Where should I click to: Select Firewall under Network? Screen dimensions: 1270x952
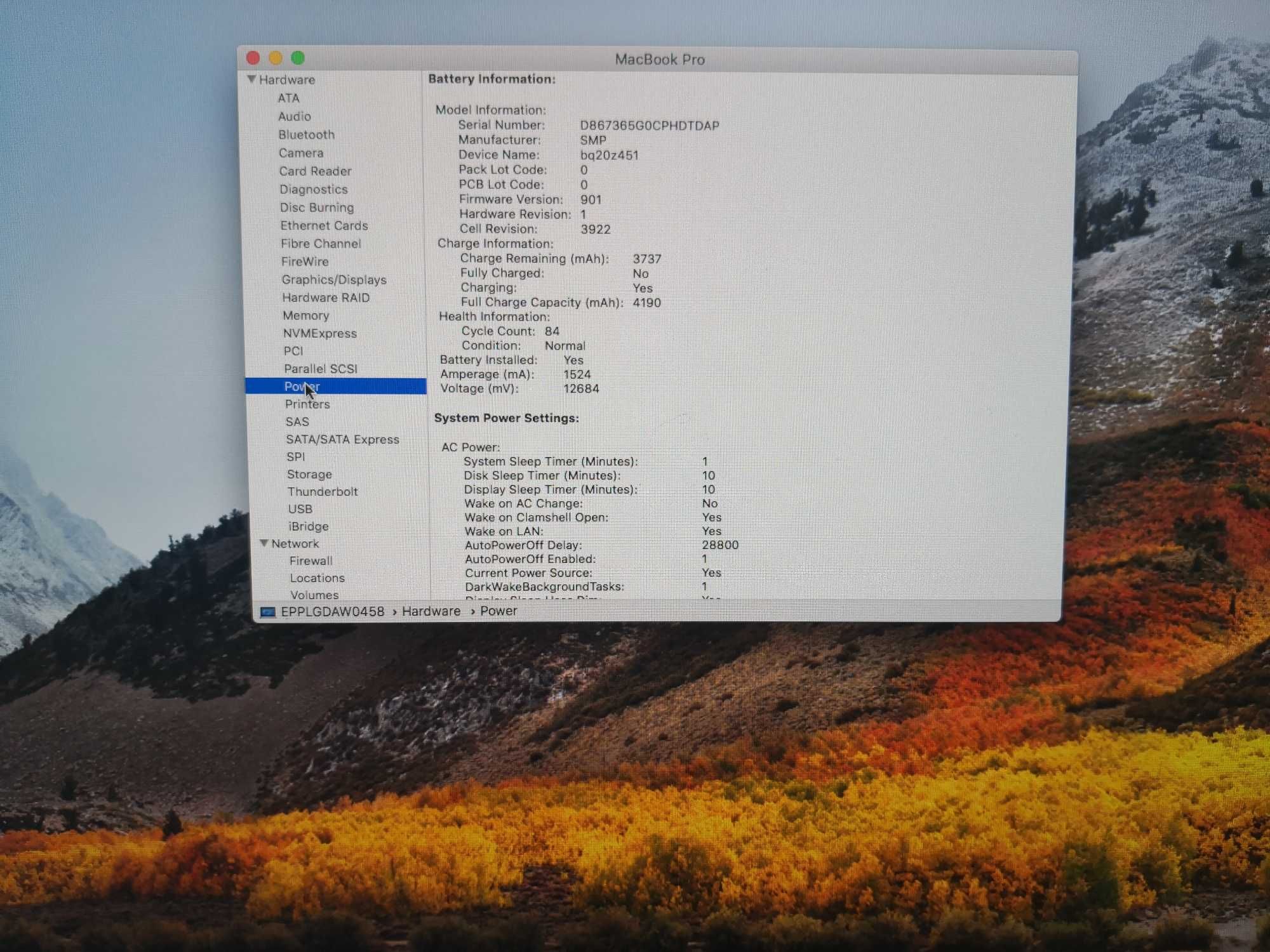[x=311, y=560]
